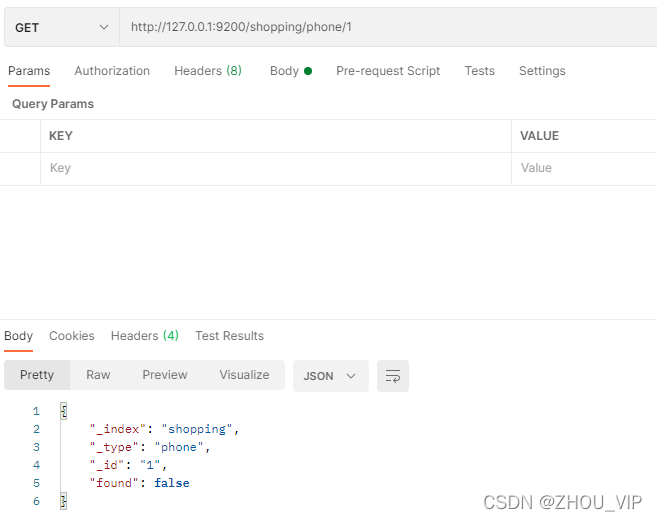Select the Raw view button

98,375
